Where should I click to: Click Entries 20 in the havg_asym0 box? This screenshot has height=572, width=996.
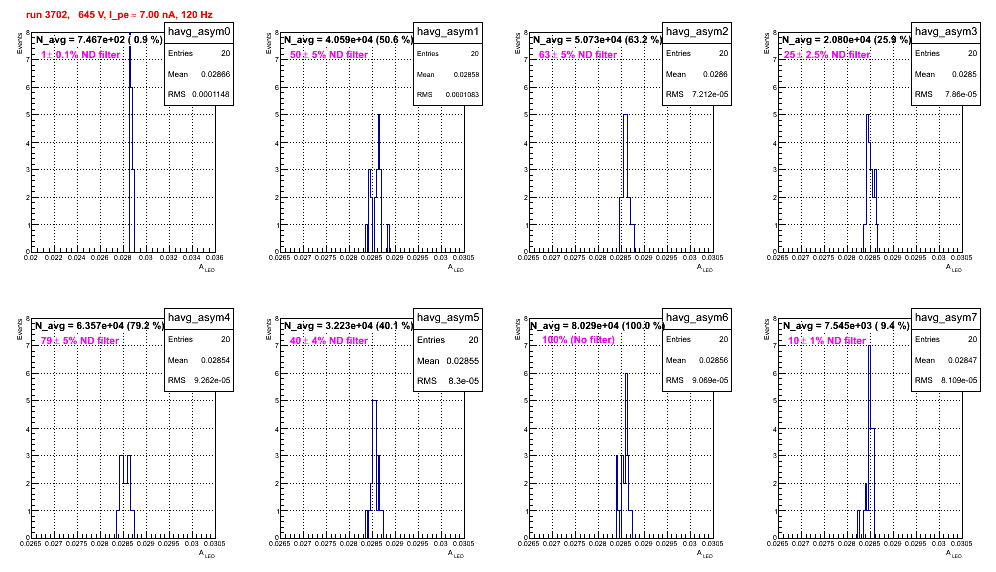[x=199, y=53]
